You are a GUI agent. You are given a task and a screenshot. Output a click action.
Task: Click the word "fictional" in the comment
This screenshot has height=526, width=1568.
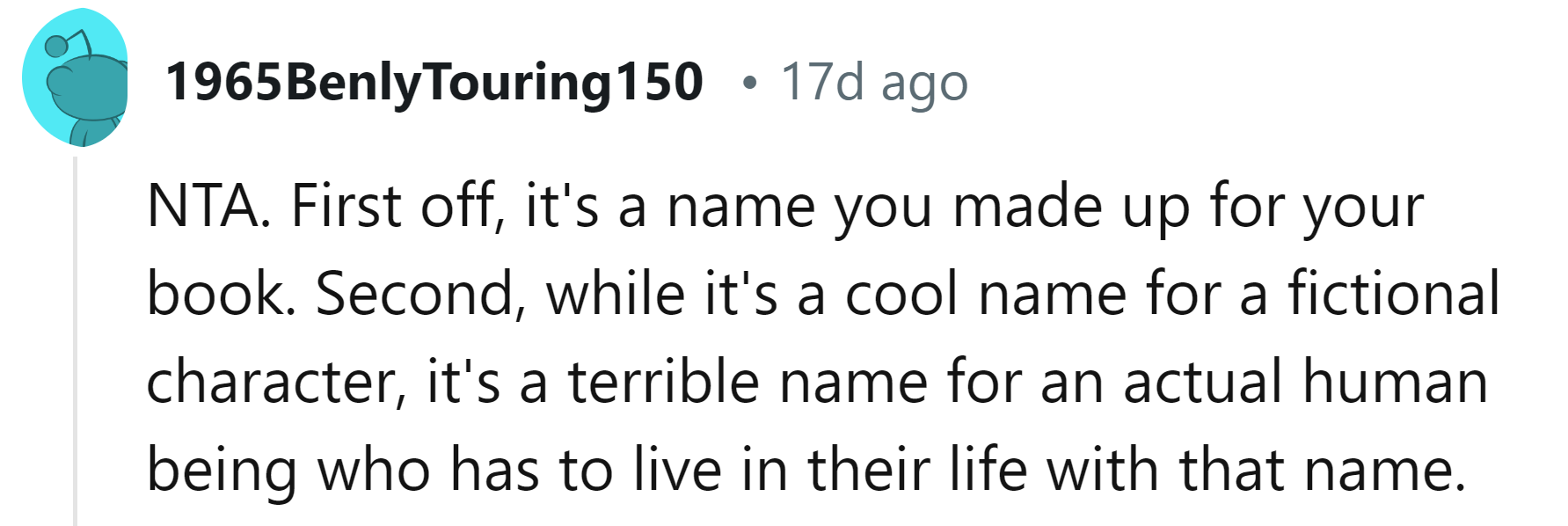point(1394,294)
